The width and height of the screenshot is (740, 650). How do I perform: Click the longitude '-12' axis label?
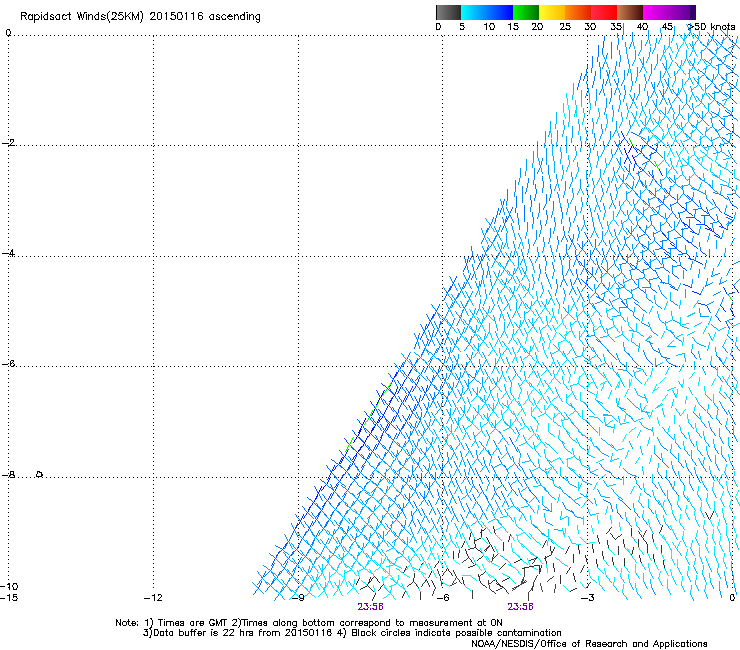click(153, 598)
